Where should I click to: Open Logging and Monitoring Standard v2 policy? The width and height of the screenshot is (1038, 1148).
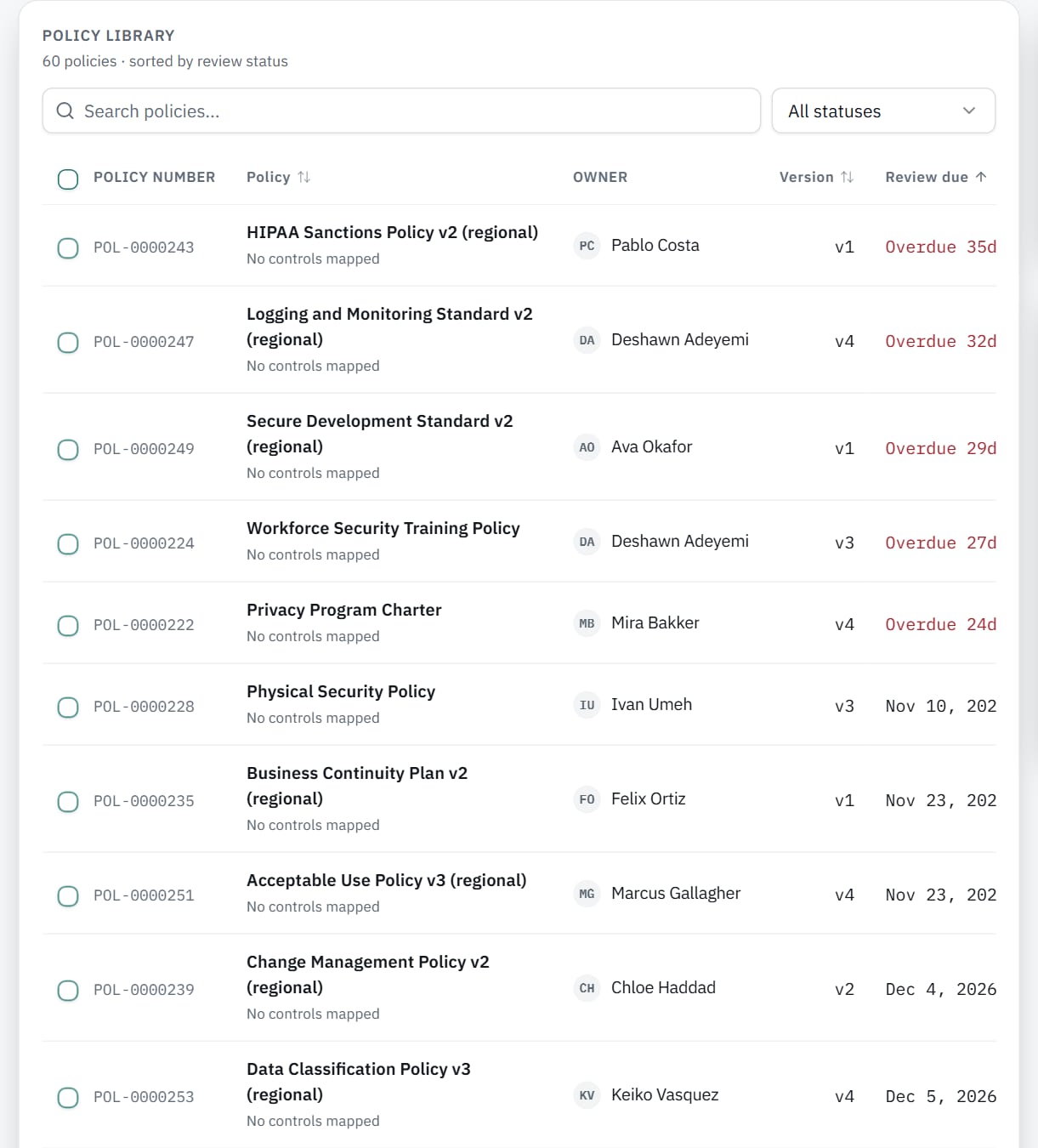pos(389,327)
